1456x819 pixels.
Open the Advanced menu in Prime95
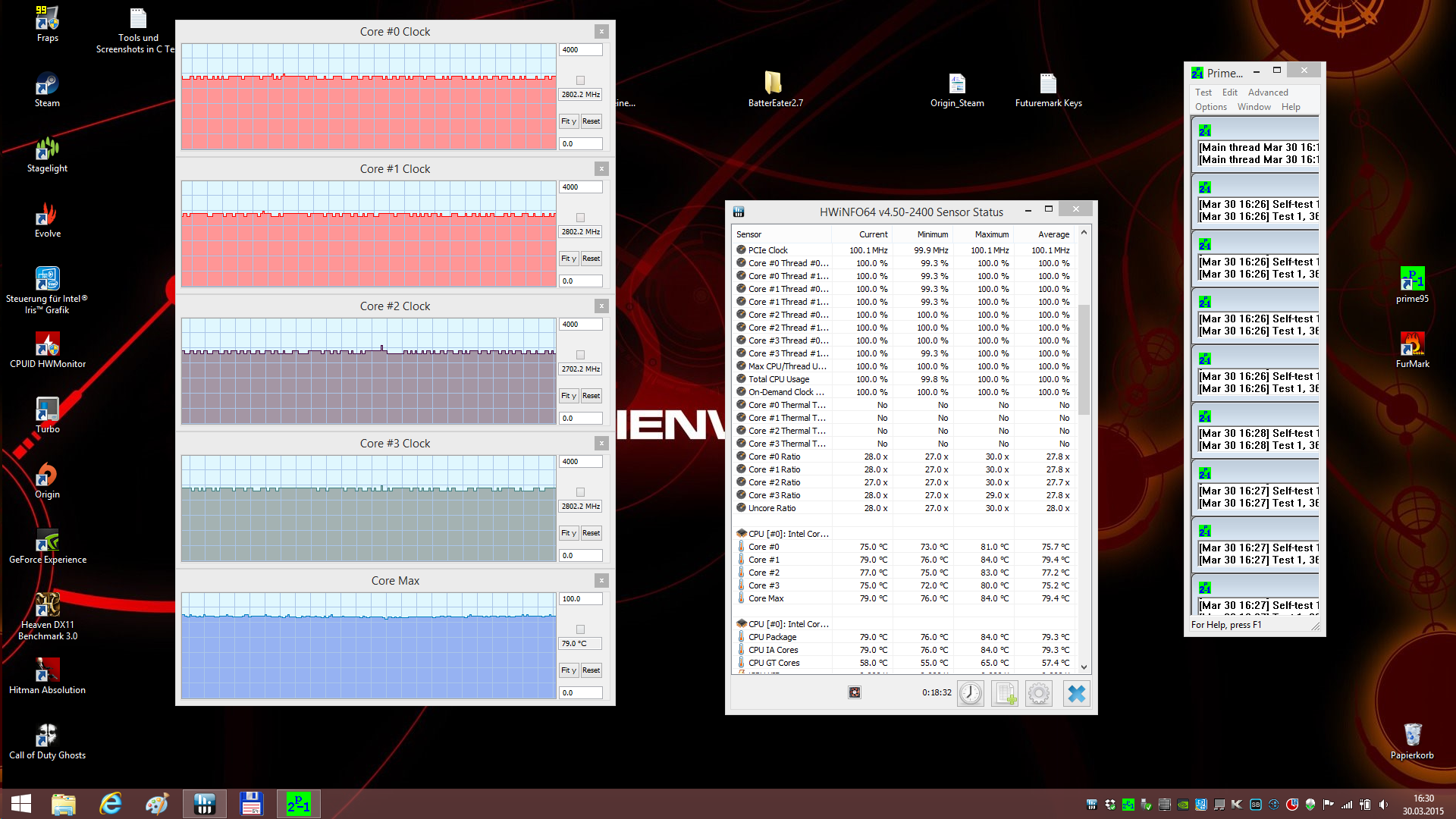1268,93
